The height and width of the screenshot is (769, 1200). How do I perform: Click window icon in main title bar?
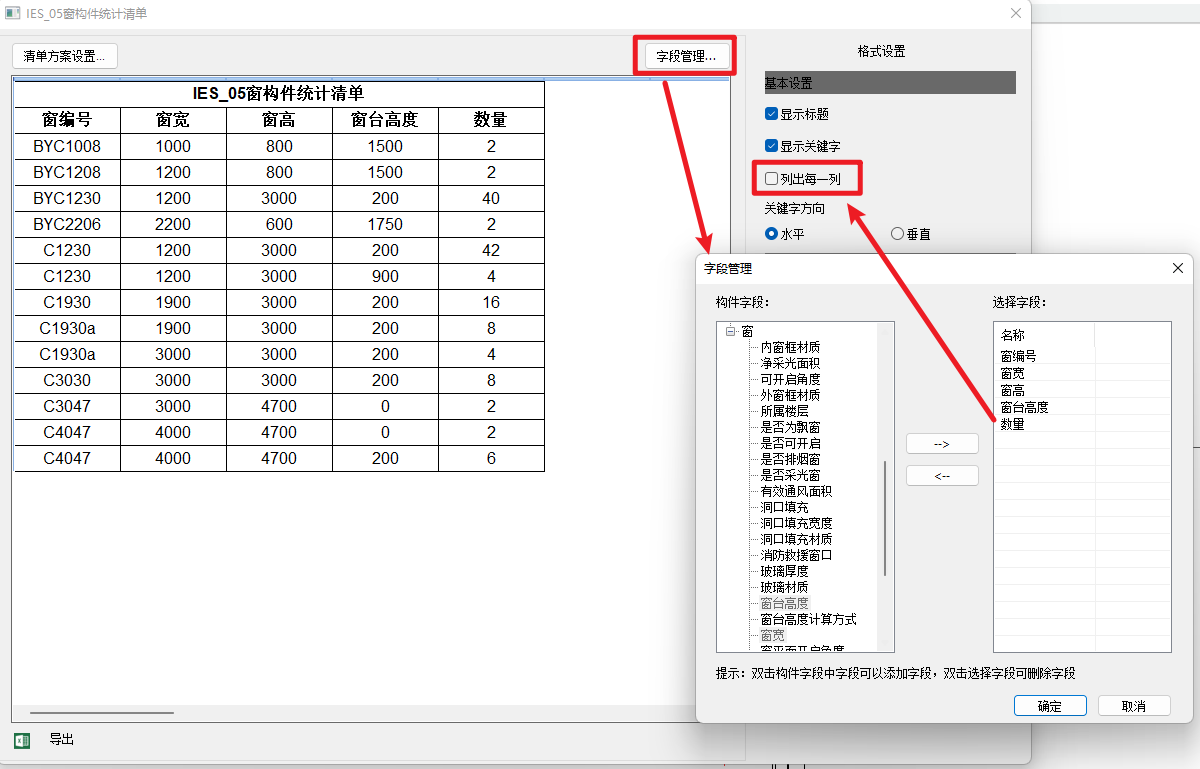(13, 13)
